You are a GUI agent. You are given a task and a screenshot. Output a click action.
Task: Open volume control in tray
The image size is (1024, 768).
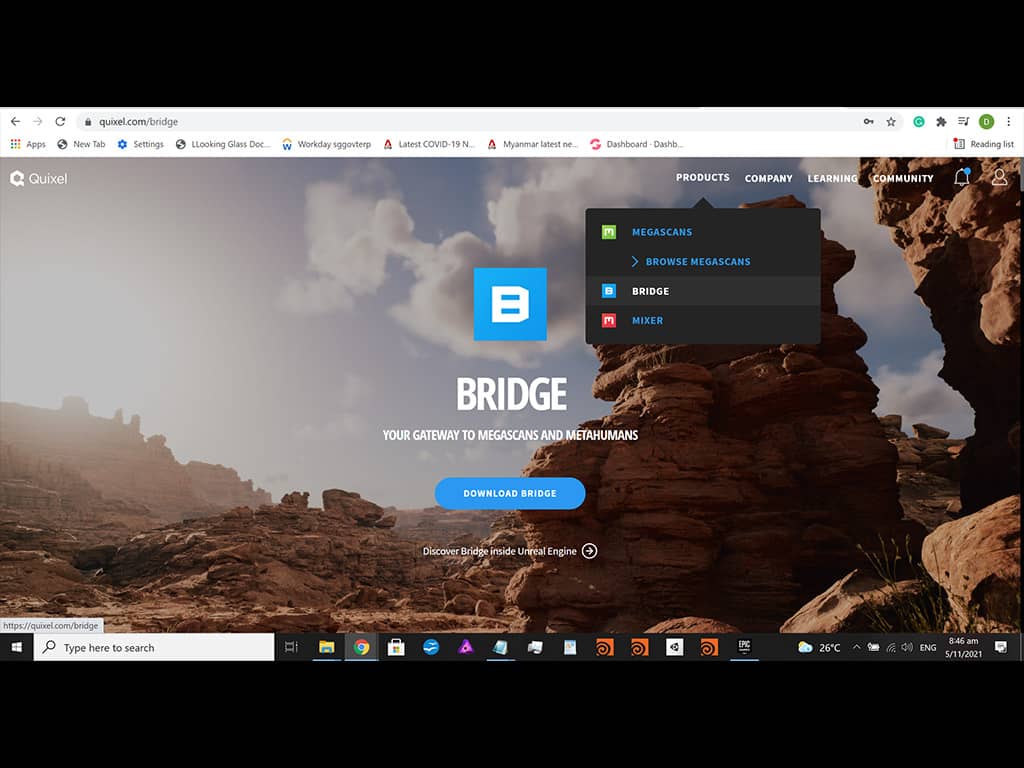pos(906,647)
